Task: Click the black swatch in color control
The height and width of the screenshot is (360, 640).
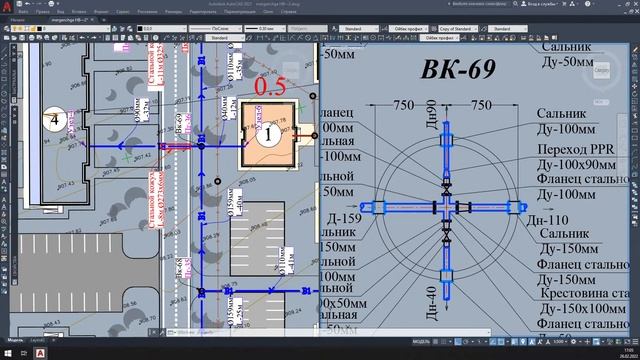Action: [140, 29]
